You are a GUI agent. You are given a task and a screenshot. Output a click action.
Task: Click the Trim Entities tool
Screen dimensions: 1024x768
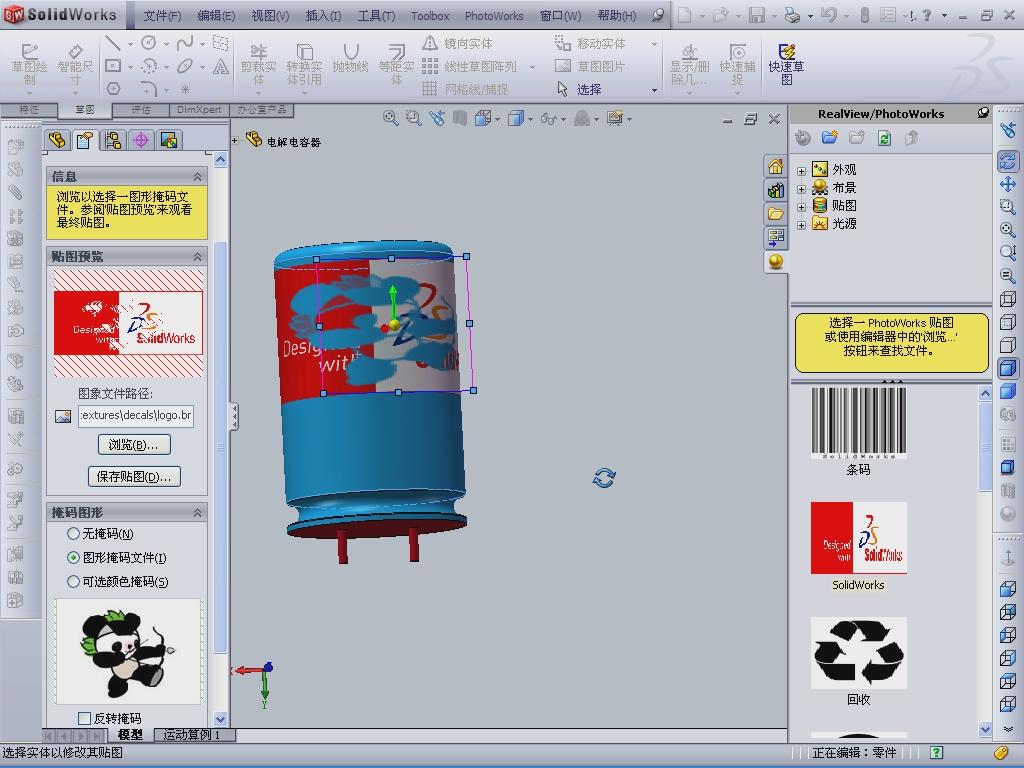pos(258,65)
